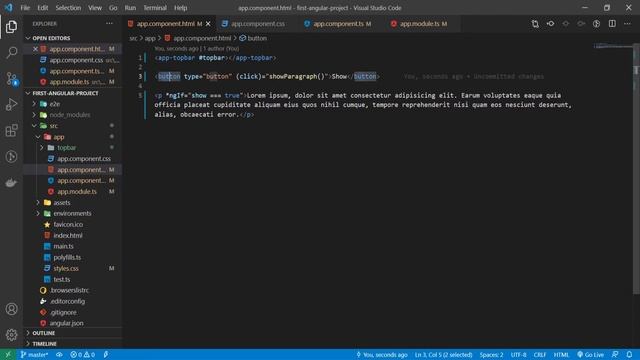The image size is (640, 360).
Task: Open the Terminal menu
Action: (155, 8)
